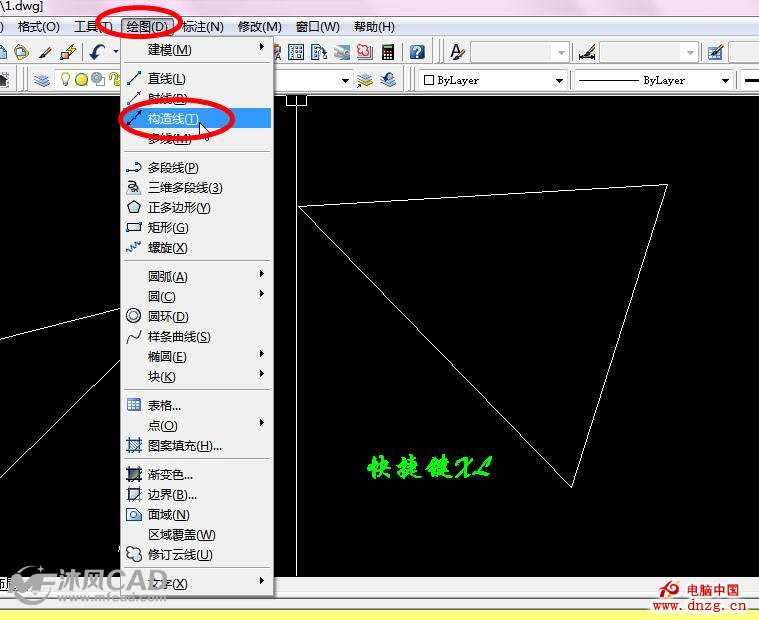Viewport: 759px width, 620px height.
Task: Select 正多边形(Y) polygon command
Action: click(197, 207)
